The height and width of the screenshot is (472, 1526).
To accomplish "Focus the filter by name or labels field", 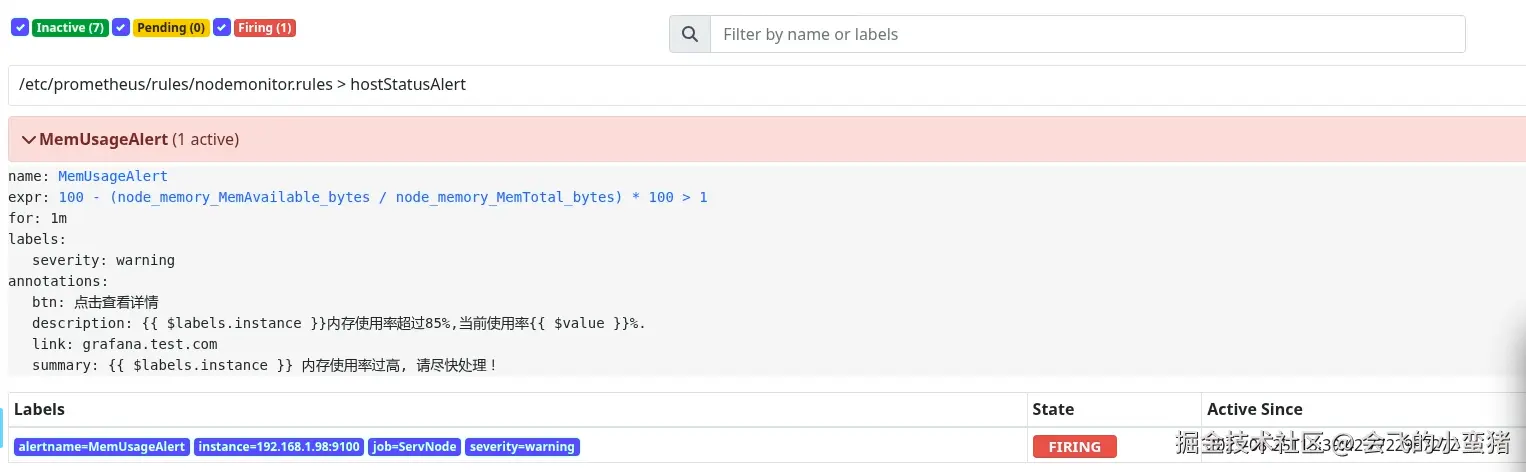I will coord(1086,34).
